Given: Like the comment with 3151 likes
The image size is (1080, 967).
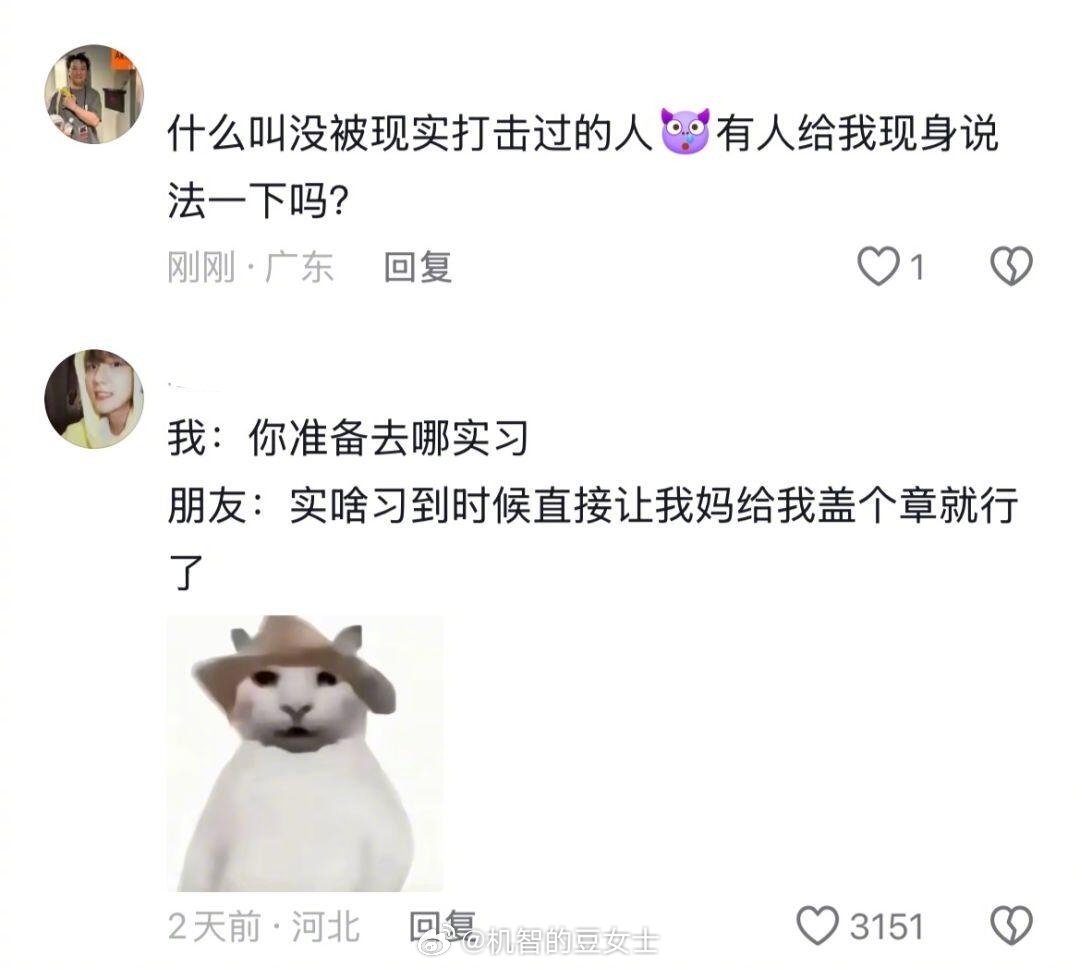Looking at the screenshot, I should click(818, 926).
